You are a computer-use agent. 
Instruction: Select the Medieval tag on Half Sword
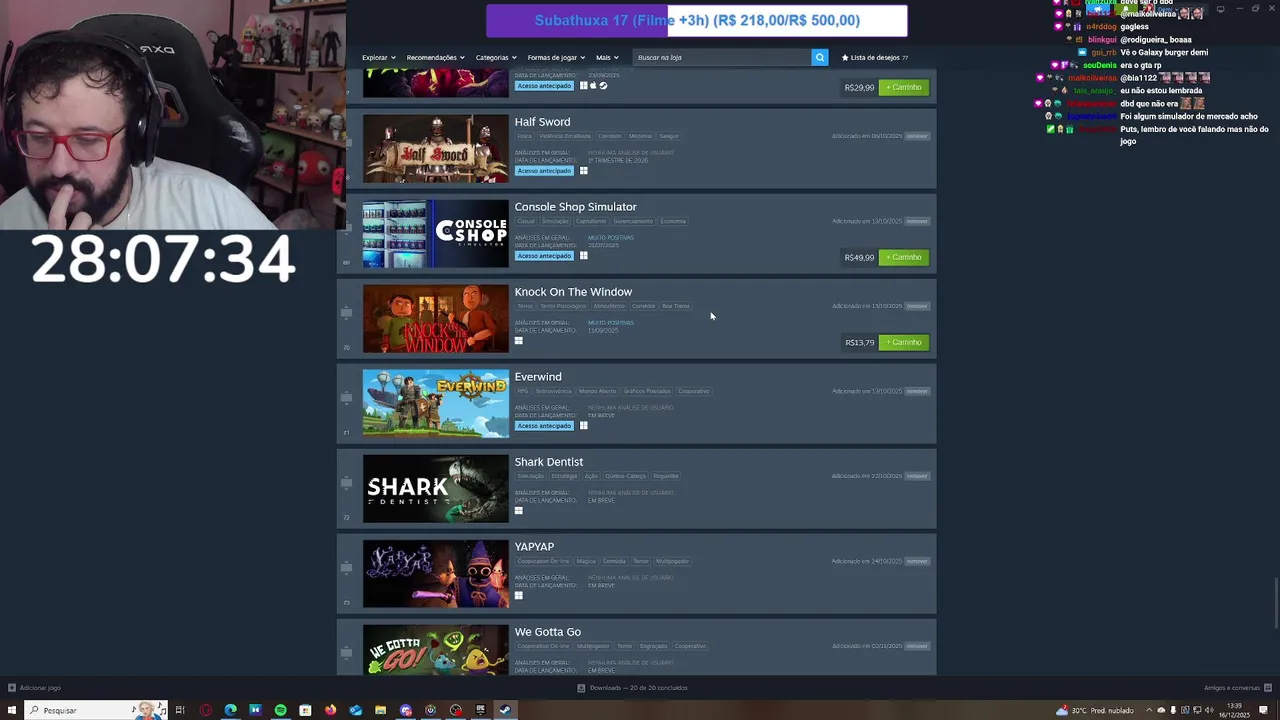(x=640, y=136)
